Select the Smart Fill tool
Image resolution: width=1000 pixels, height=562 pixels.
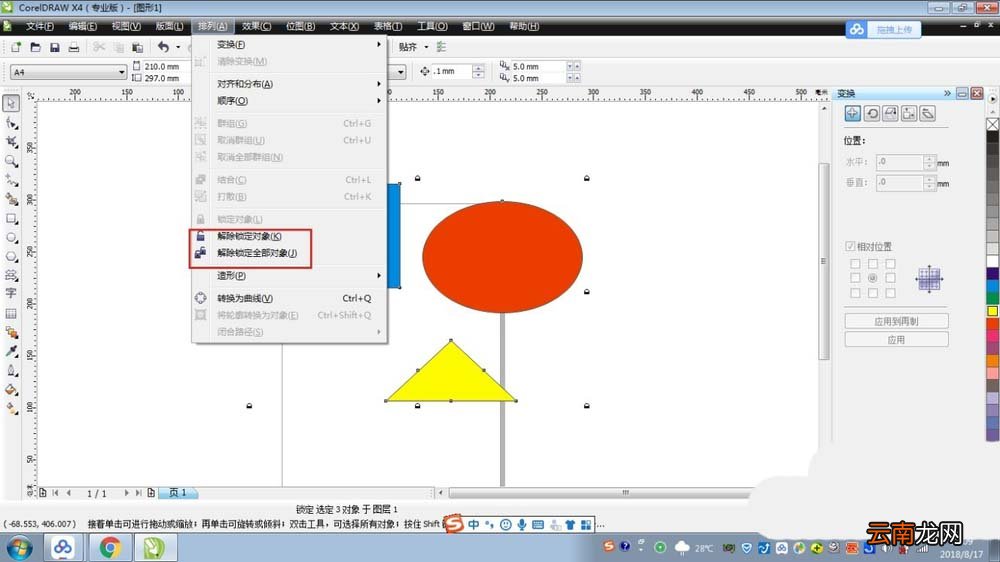11,199
